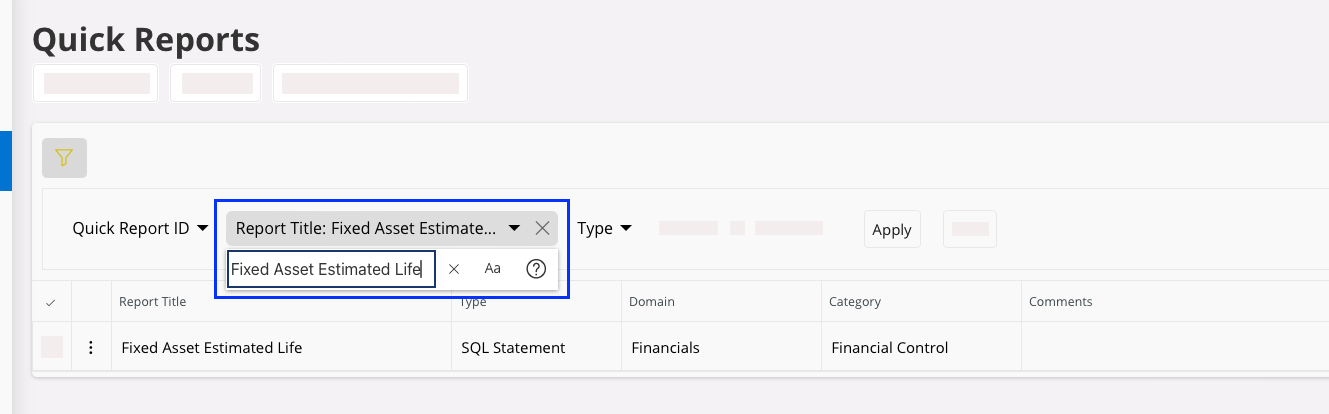Select the Fixed Asset Estimated Life row checkbox
This screenshot has width=1329, height=414.
(52, 348)
